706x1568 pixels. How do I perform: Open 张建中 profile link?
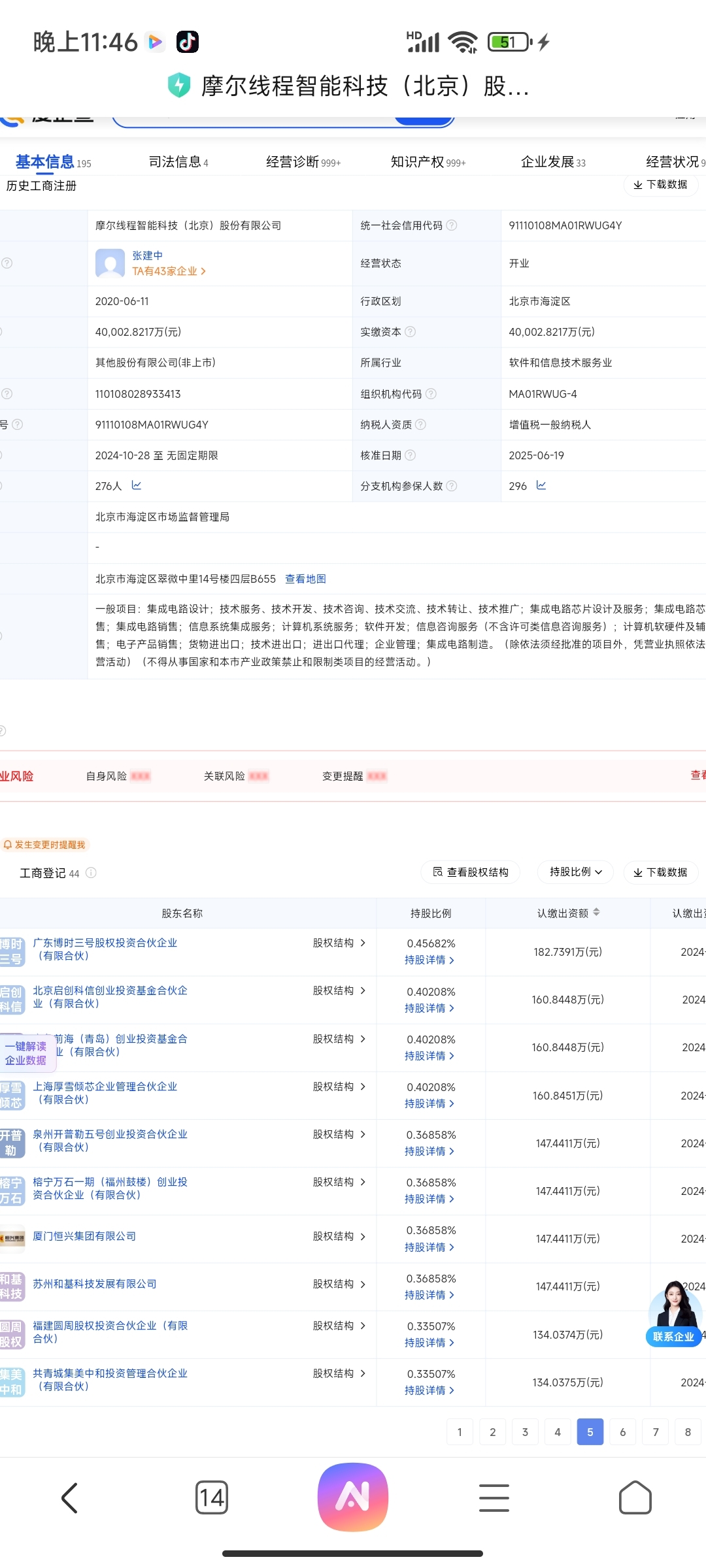click(x=147, y=255)
